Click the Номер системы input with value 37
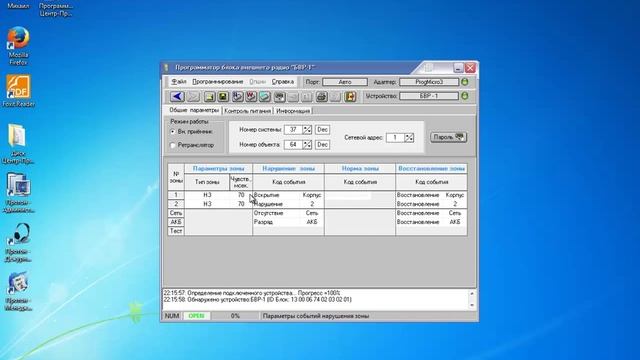Screen dimensions: 640x360 pos(293,129)
